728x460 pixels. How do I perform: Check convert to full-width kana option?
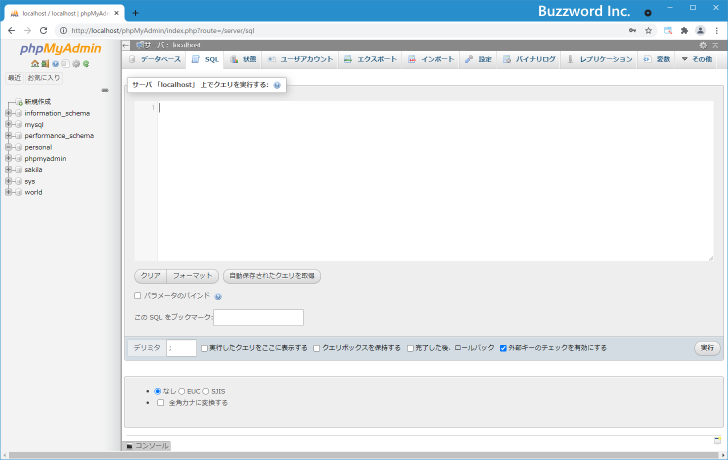coord(161,402)
